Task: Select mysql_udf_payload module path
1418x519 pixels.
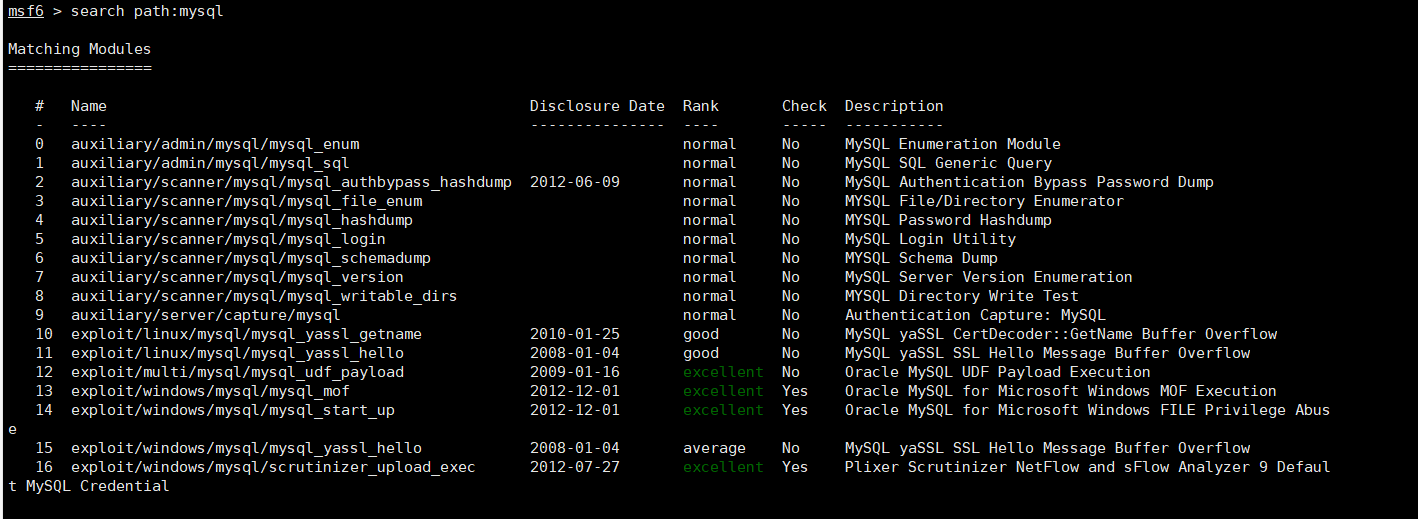Action: (237, 372)
